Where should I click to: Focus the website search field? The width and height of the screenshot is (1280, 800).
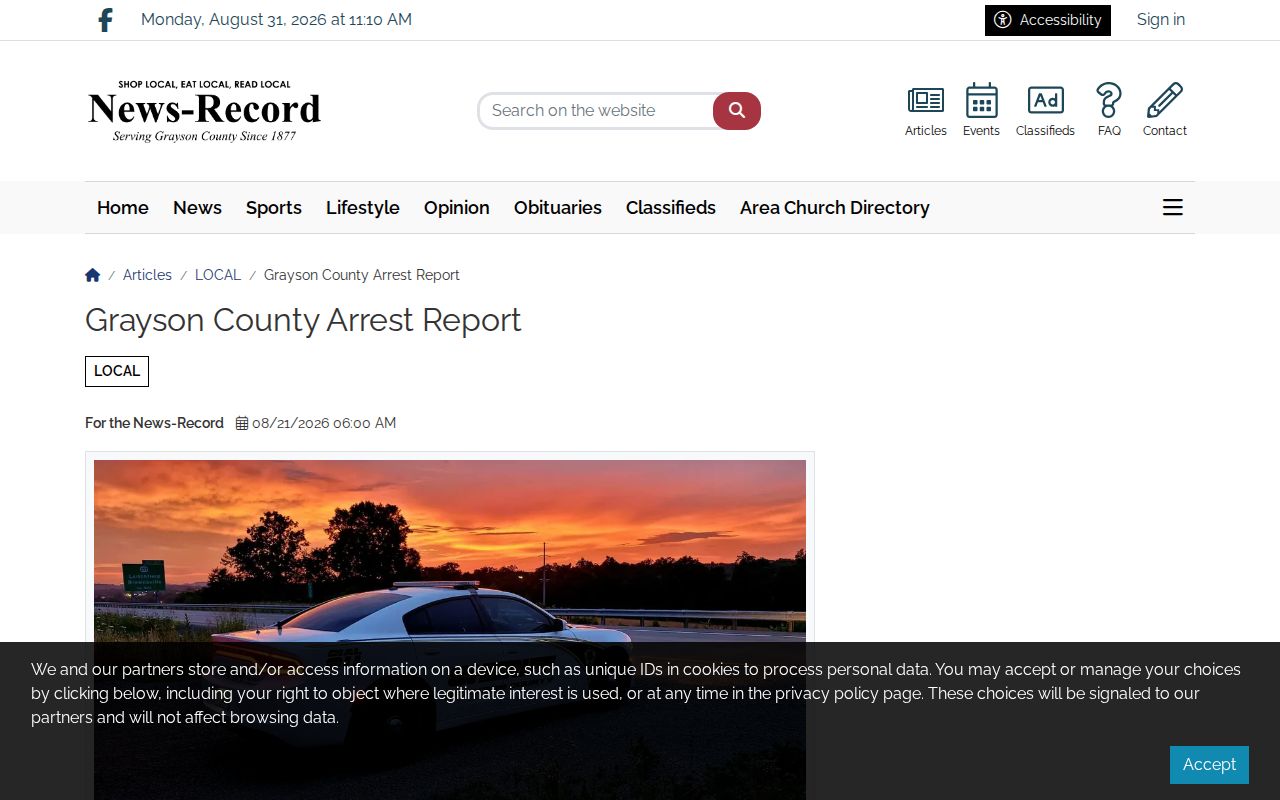pos(596,111)
